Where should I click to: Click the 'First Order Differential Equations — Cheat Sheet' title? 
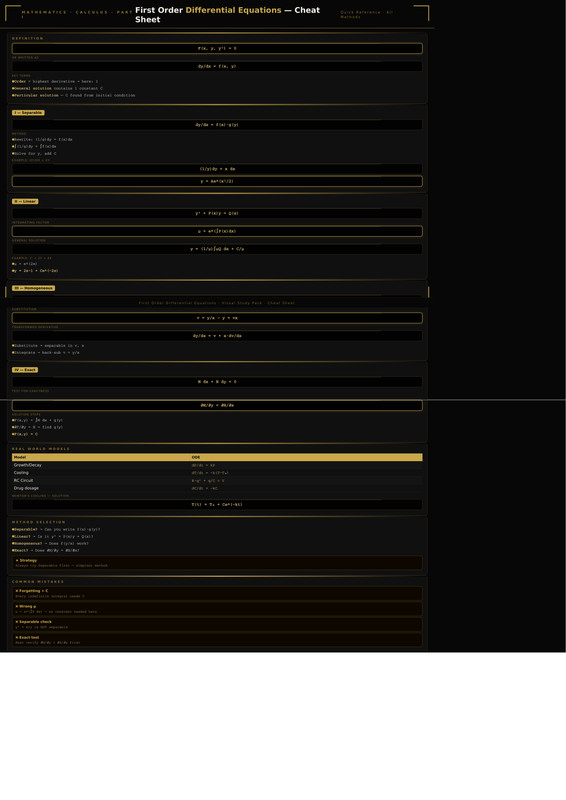pyautogui.click(x=229, y=15)
